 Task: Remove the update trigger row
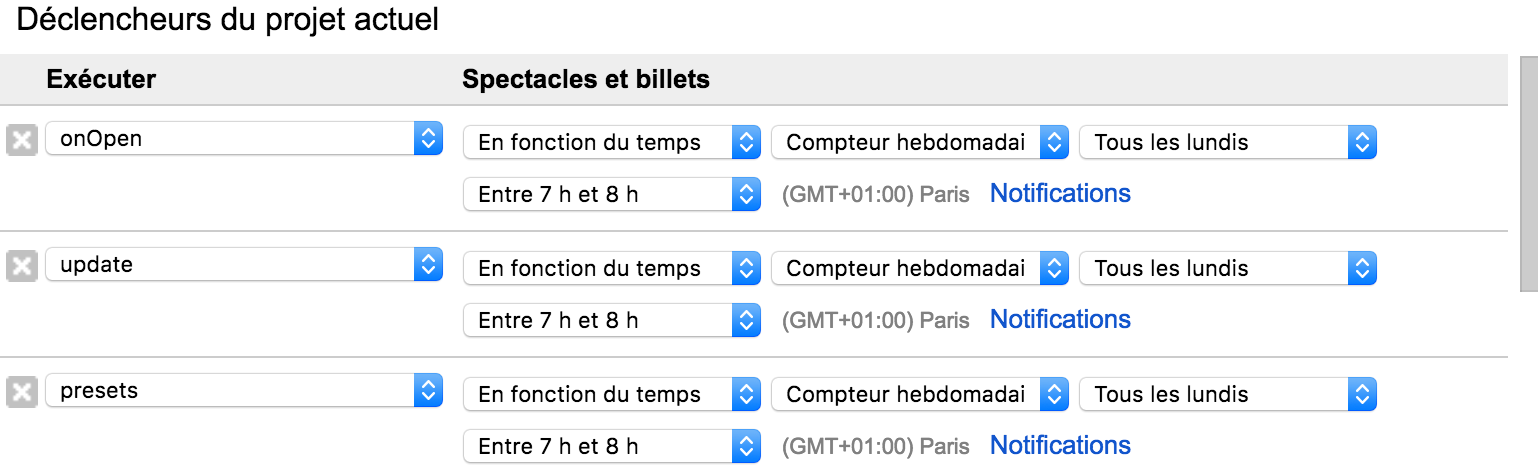[22, 266]
